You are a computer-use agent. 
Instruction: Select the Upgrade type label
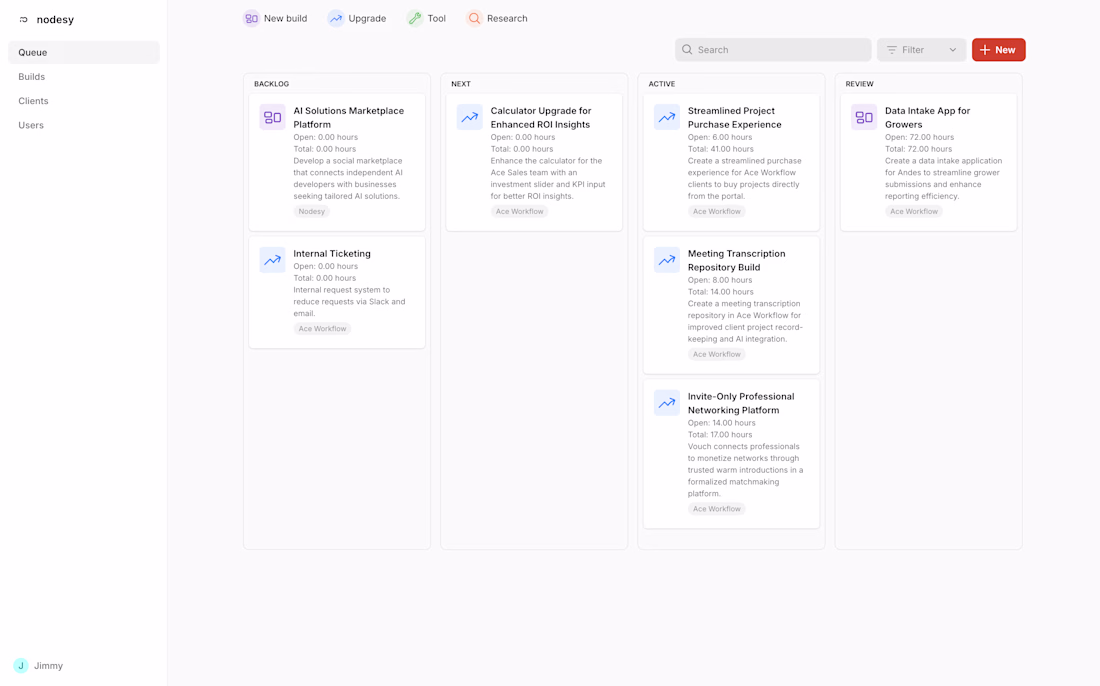point(368,18)
